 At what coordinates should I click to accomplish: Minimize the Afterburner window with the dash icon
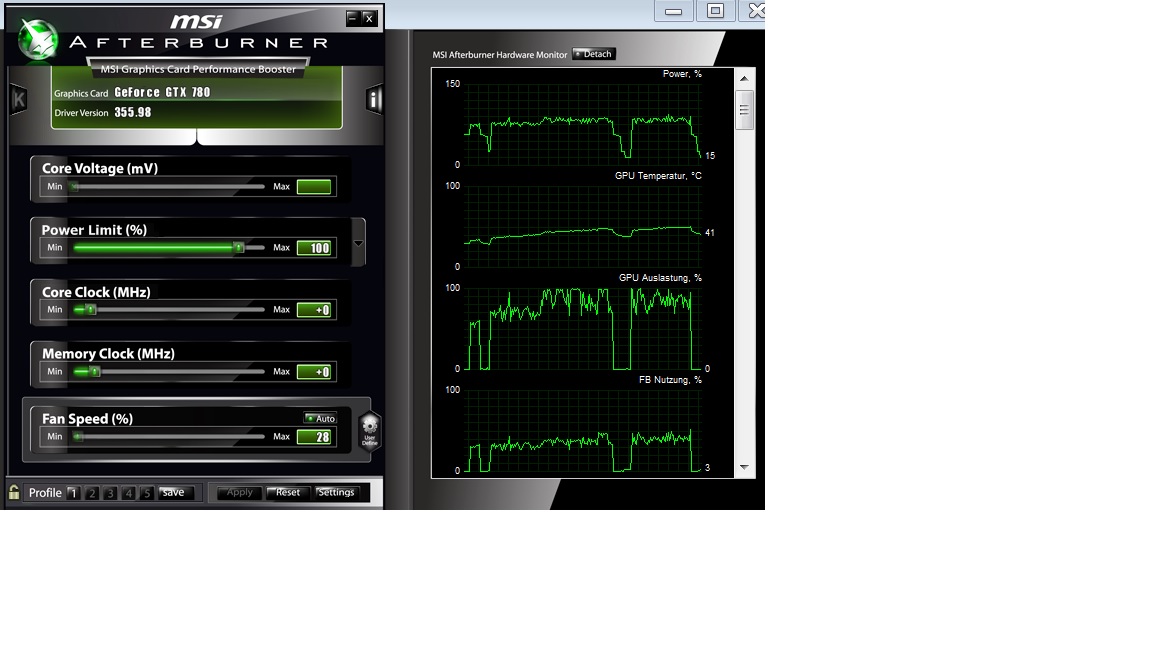(x=353, y=18)
